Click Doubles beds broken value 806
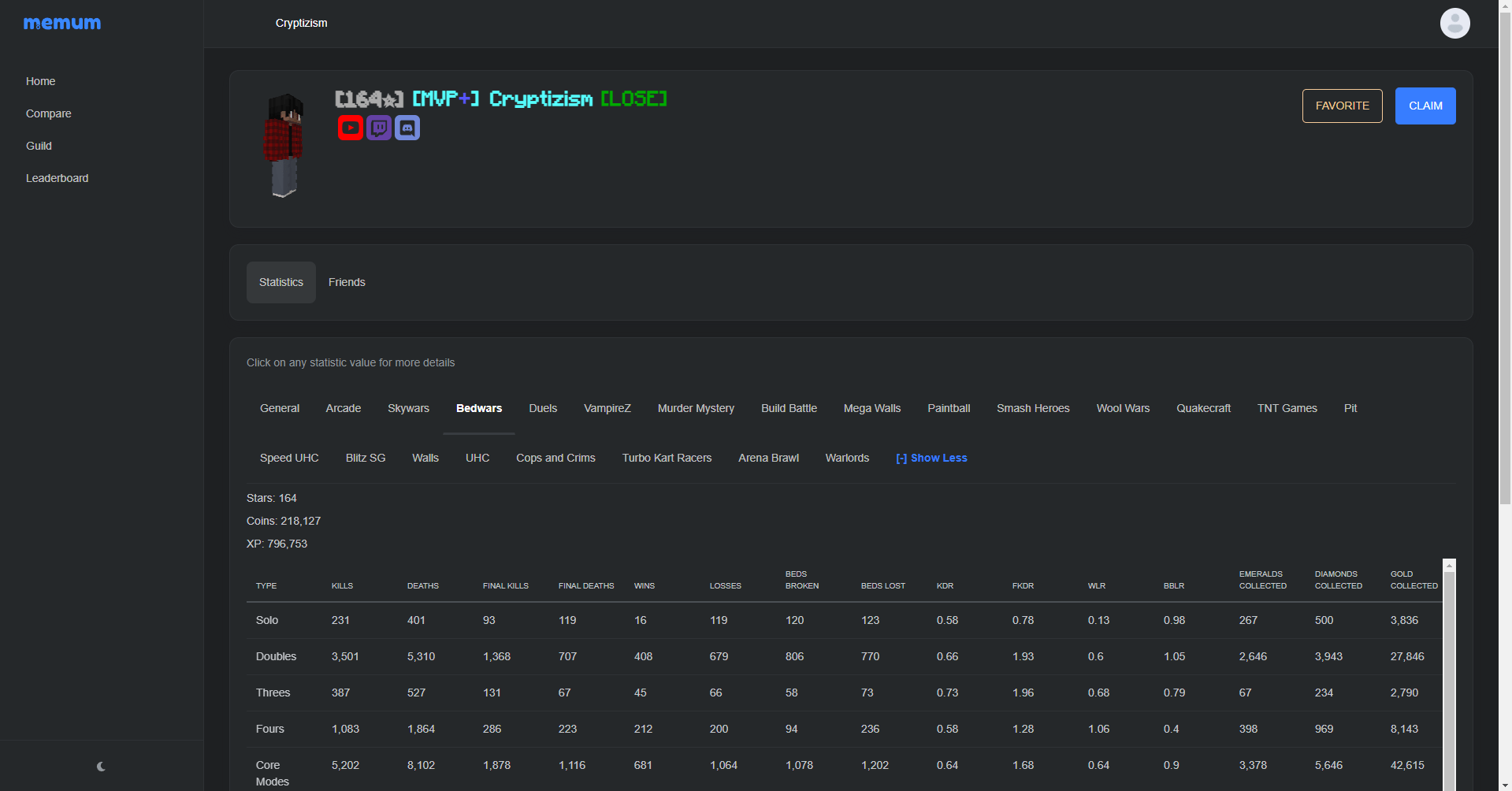 pos(794,656)
